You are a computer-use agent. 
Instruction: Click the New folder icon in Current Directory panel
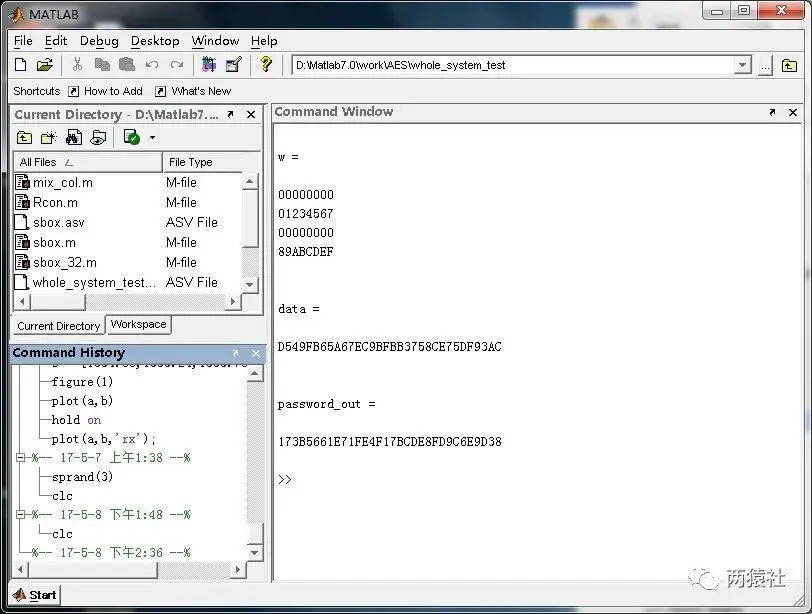coord(49,138)
